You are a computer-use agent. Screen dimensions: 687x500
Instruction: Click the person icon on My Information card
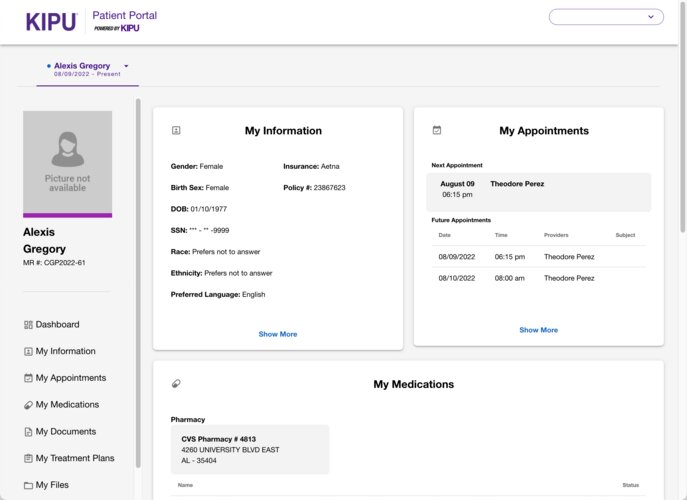[x=176, y=131]
